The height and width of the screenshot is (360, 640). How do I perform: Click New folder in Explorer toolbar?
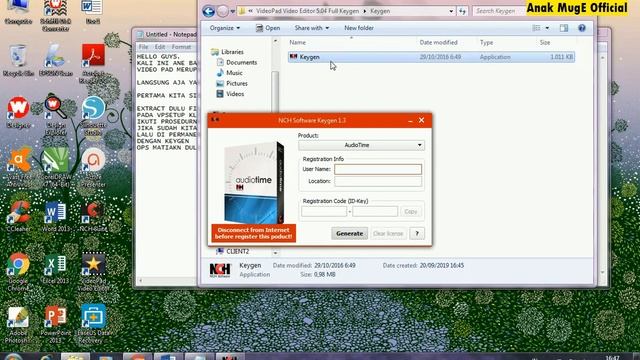pos(359,28)
